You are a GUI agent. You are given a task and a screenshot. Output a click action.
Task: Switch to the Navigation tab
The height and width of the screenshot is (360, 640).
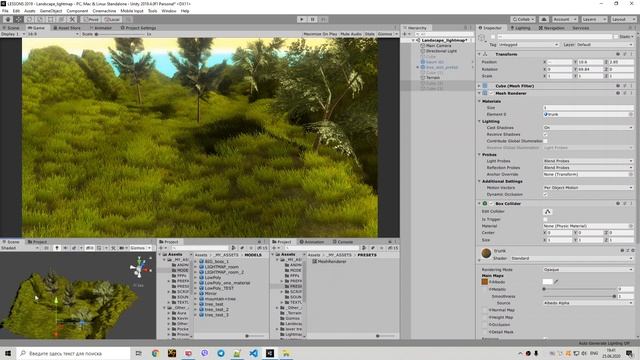[x=551, y=28]
